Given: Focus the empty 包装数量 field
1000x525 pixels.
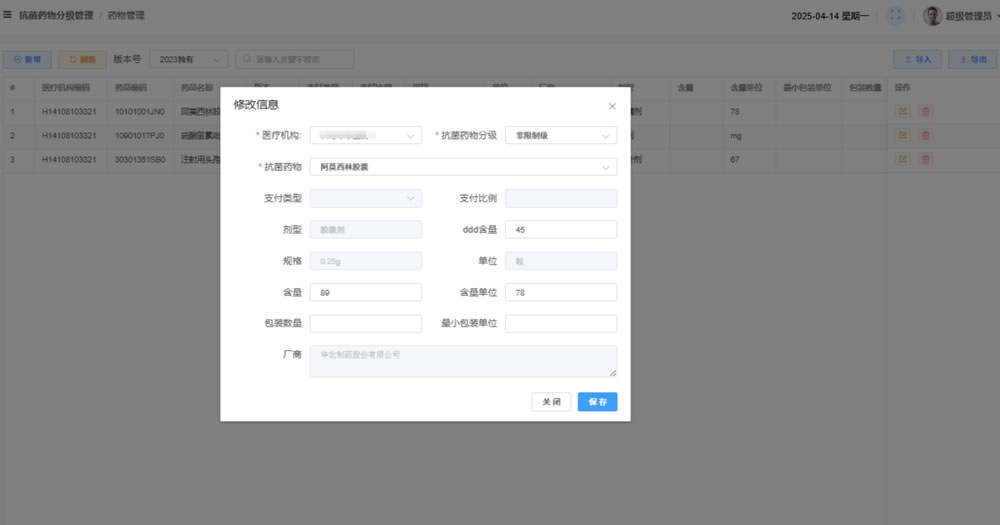Looking at the screenshot, I should click(x=365, y=323).
